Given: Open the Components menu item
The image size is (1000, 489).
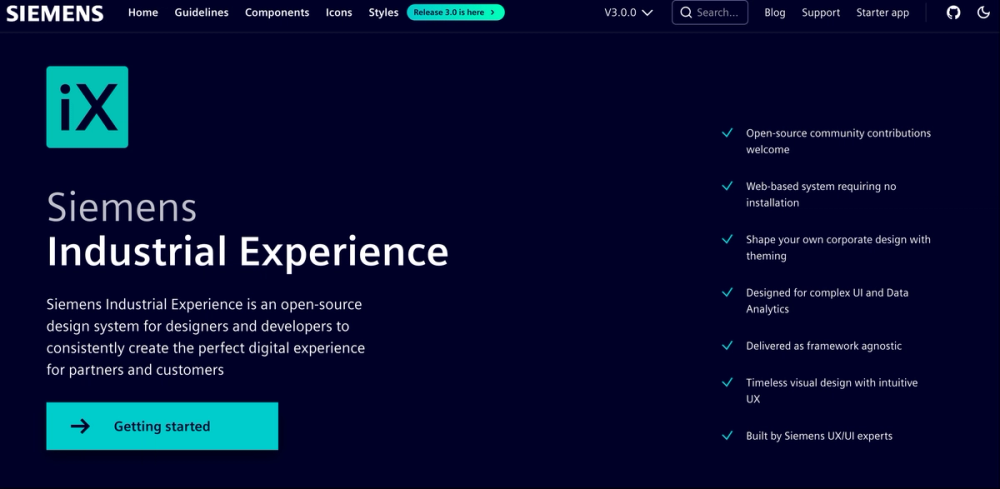Looking at the screenshot, I should click(277, 13).
